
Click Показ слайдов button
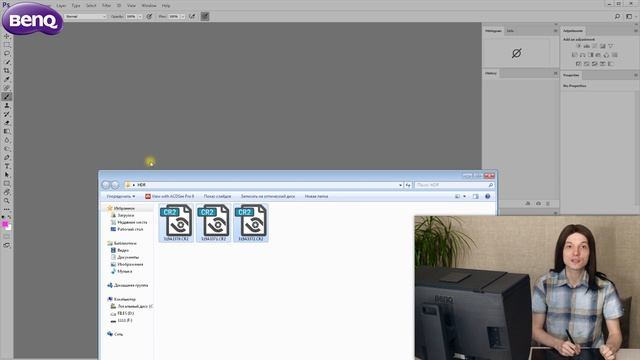point(217,196)
